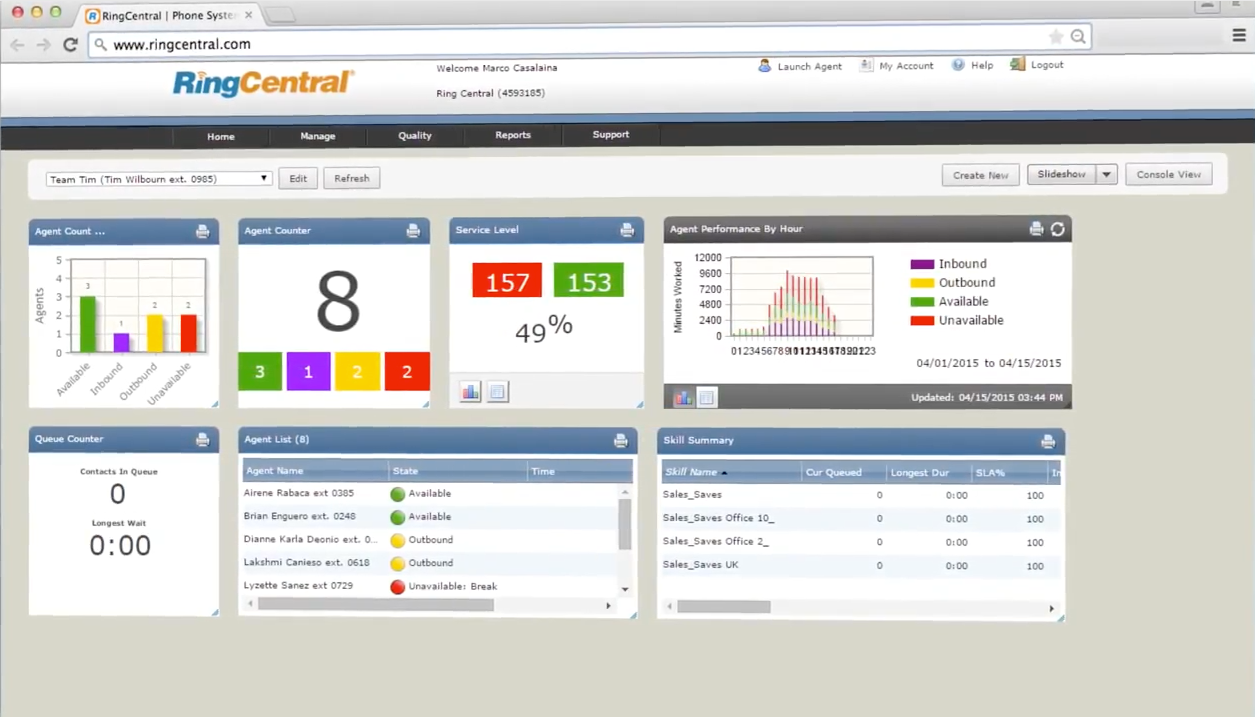Show Agent Performance table view icon

point(706,397)
